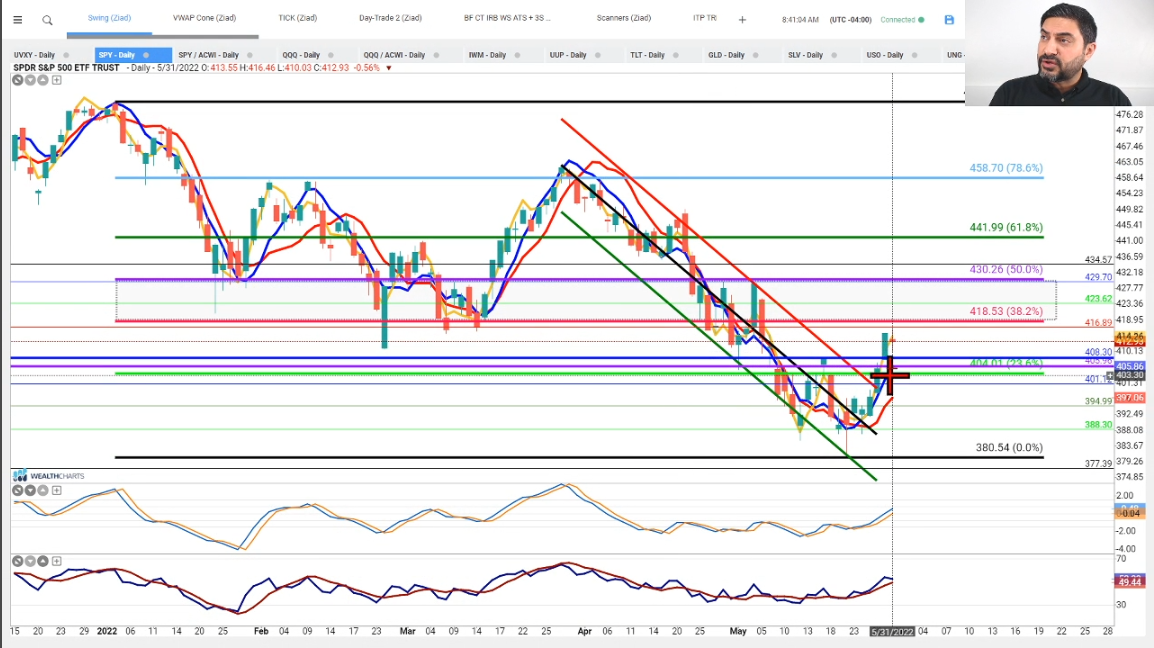Click 418.53 (38.2%) Fibonacci level label

(x=1006, y=311)
